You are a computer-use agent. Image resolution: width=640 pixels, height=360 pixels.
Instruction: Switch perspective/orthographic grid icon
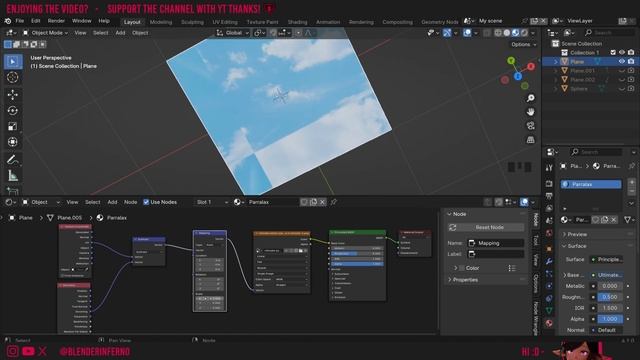pyautogui.click(x=530, y=140)
